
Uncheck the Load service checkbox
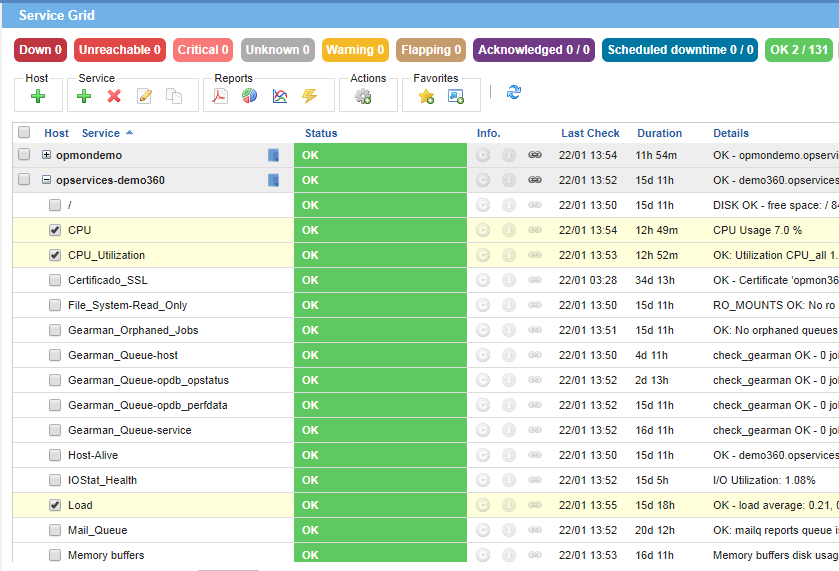click(x=55, y=505)
